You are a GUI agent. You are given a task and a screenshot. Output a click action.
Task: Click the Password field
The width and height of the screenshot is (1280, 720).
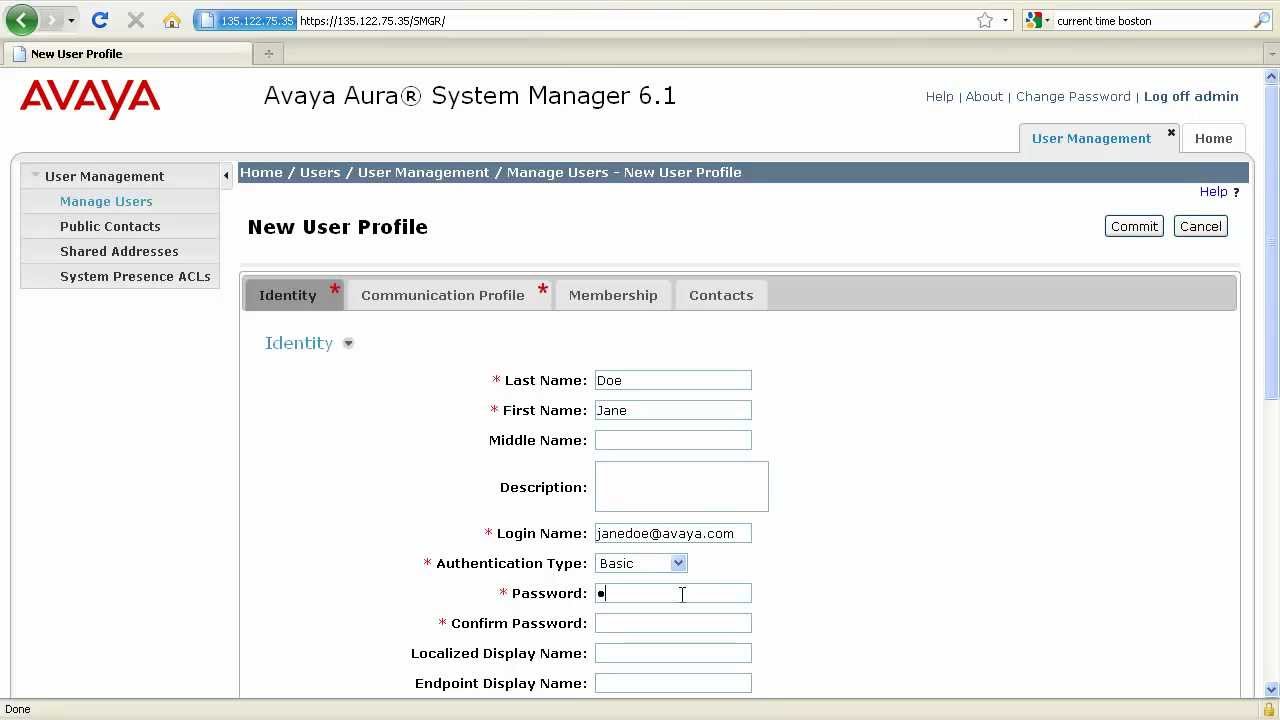[673, 593]
